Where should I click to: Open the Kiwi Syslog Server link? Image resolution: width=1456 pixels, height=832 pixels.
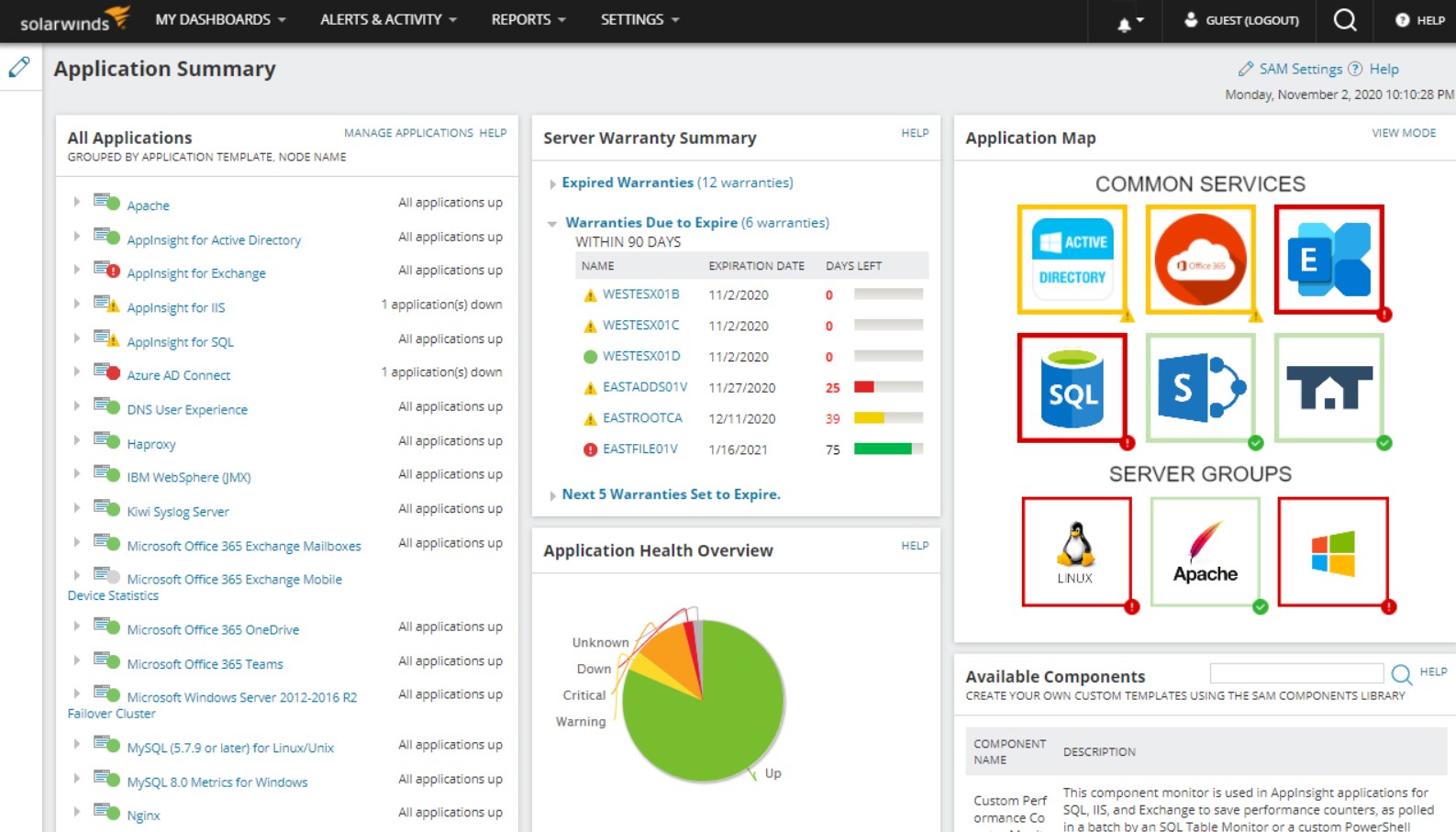(178, 512)
